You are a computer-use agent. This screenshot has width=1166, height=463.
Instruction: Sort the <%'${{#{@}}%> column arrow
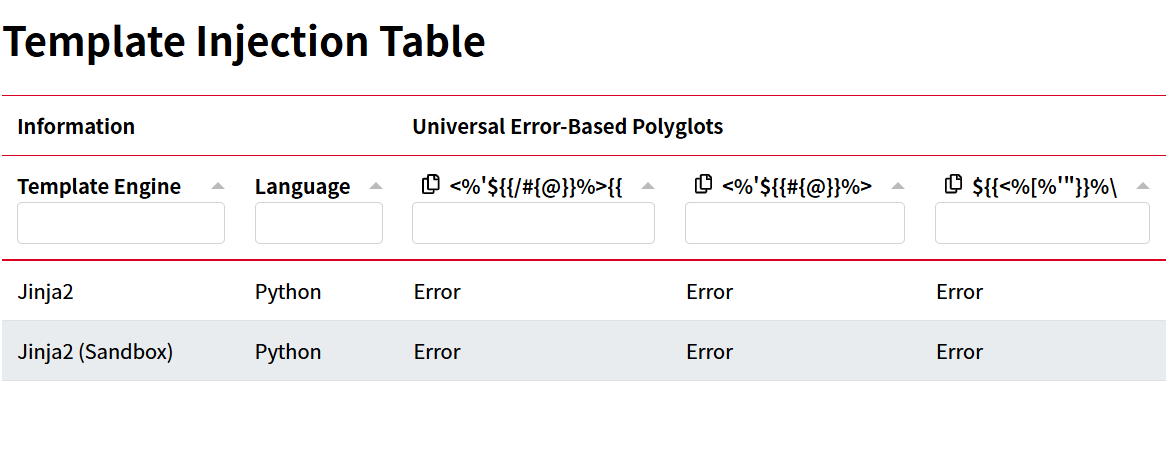(x=898, y=187)
